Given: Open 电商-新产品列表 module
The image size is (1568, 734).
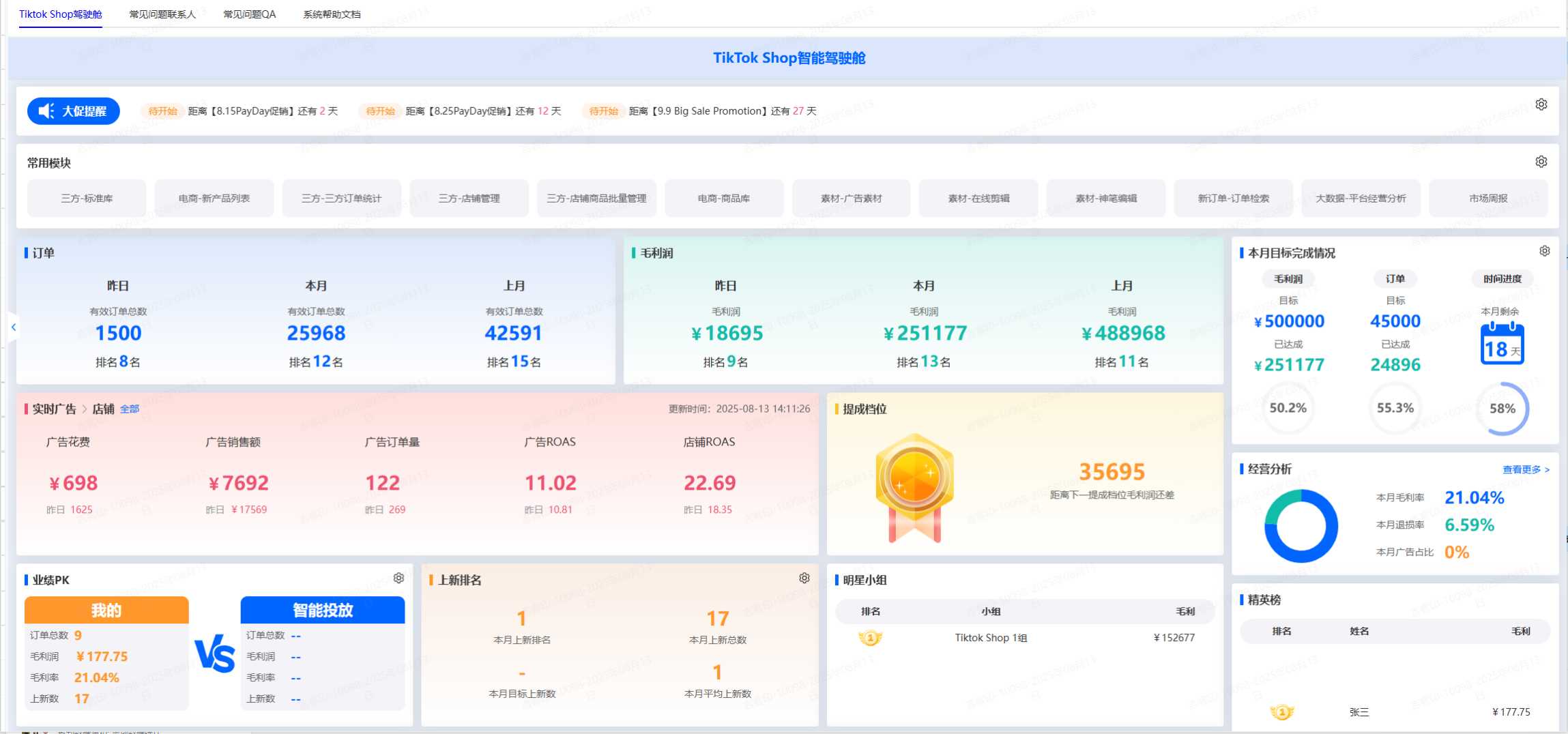Looking at the screenshot, I should tap(214, 199).
